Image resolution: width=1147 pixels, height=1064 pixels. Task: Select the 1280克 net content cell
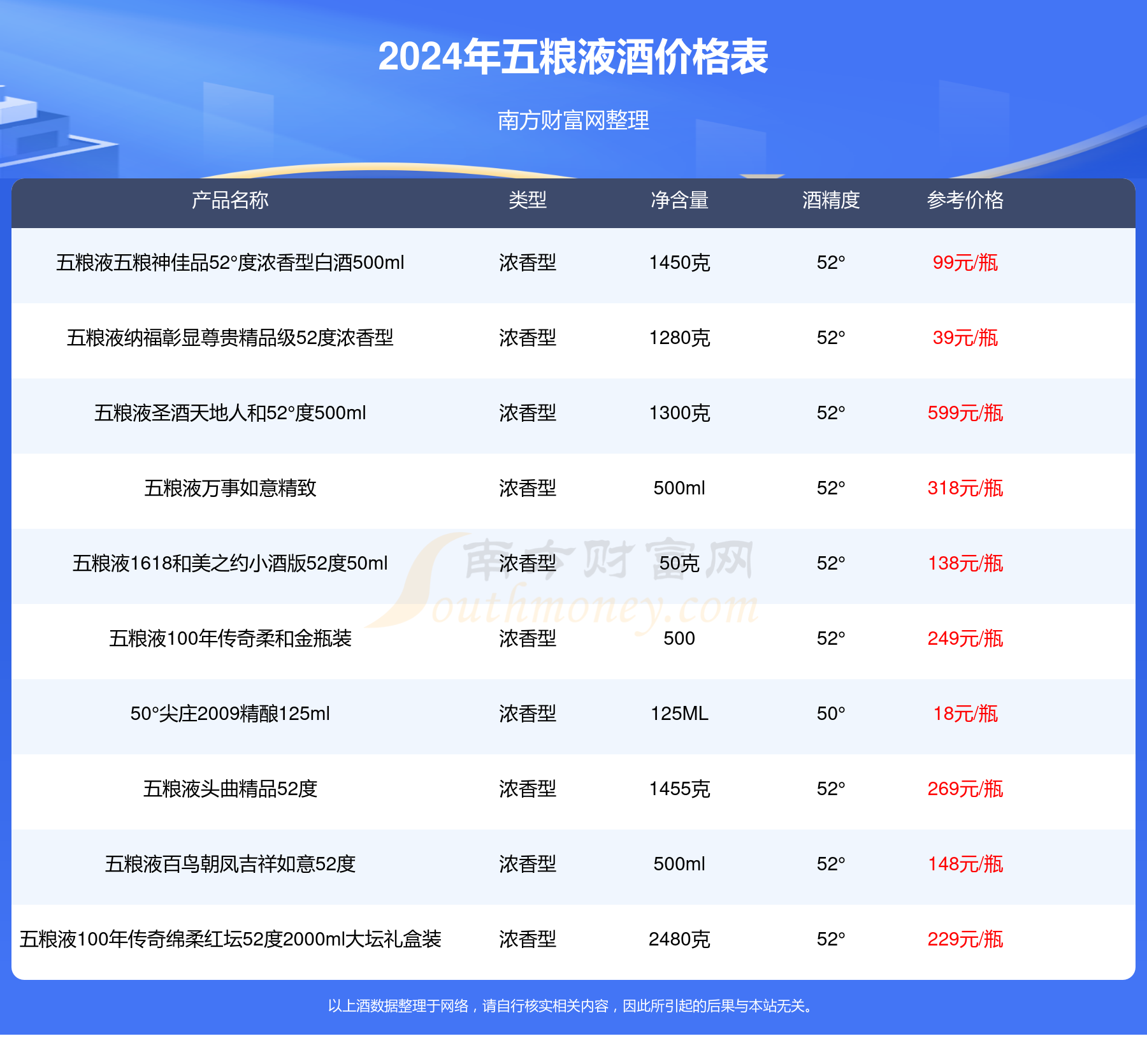pos(679,338)
